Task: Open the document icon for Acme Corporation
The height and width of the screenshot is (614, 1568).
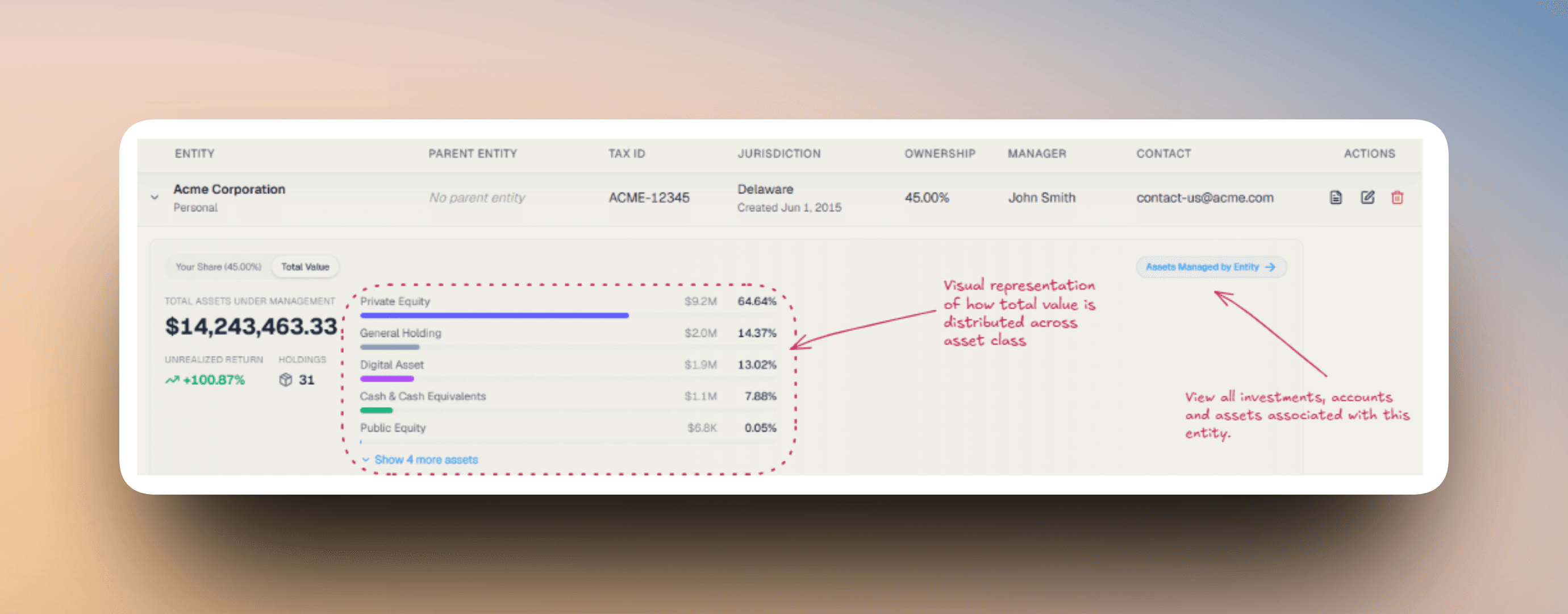Action: 1336,197
